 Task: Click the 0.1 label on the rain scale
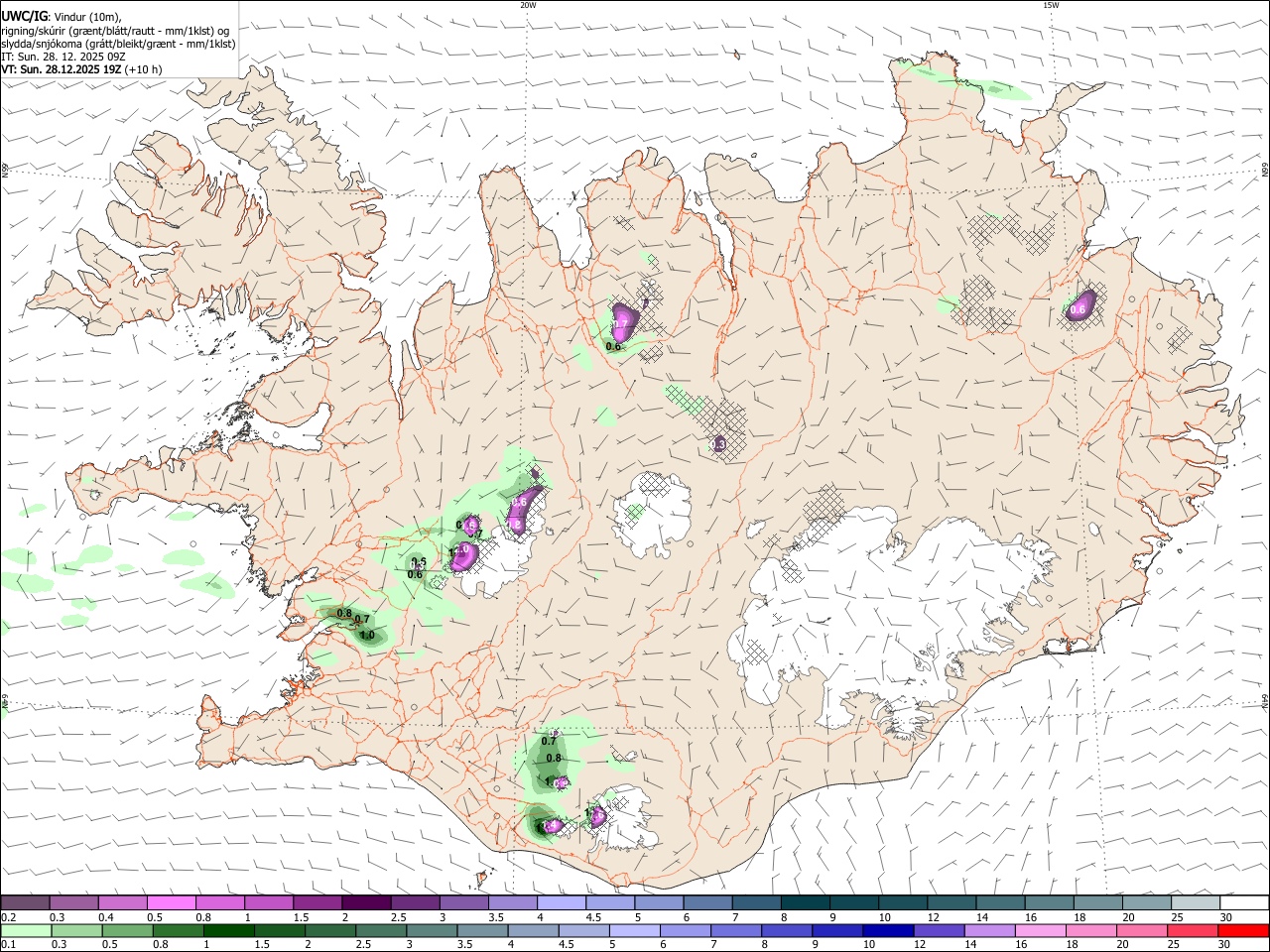click(7, 945)
